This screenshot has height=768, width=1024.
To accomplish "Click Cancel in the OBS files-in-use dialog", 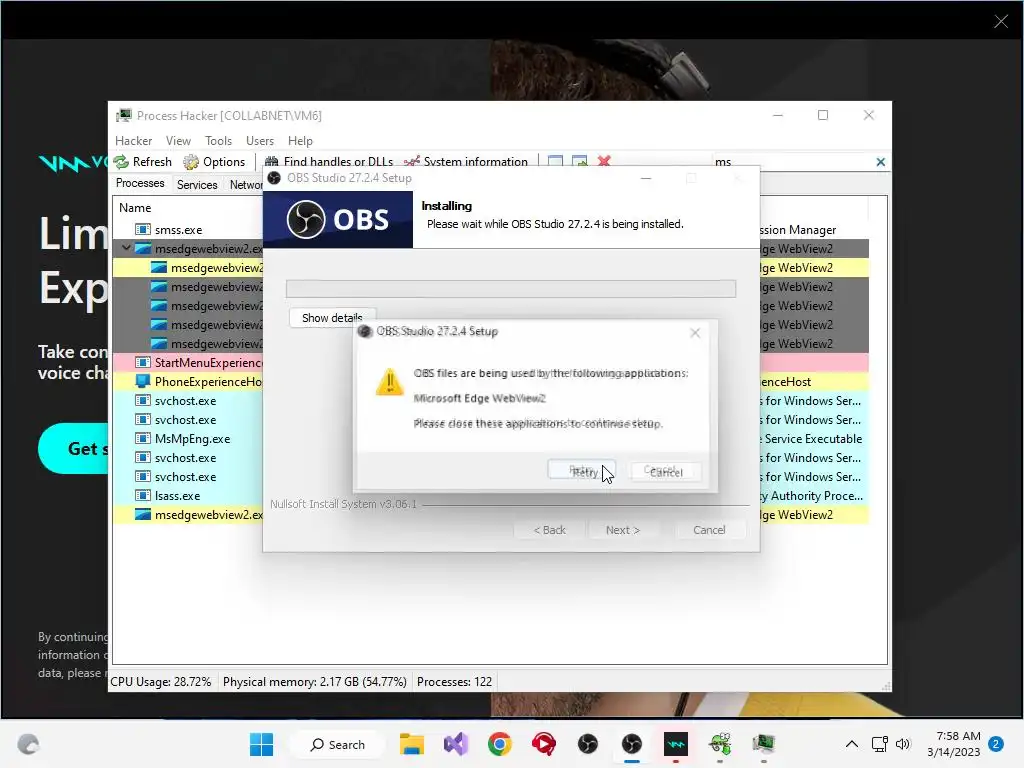I will tap(665, 471).
